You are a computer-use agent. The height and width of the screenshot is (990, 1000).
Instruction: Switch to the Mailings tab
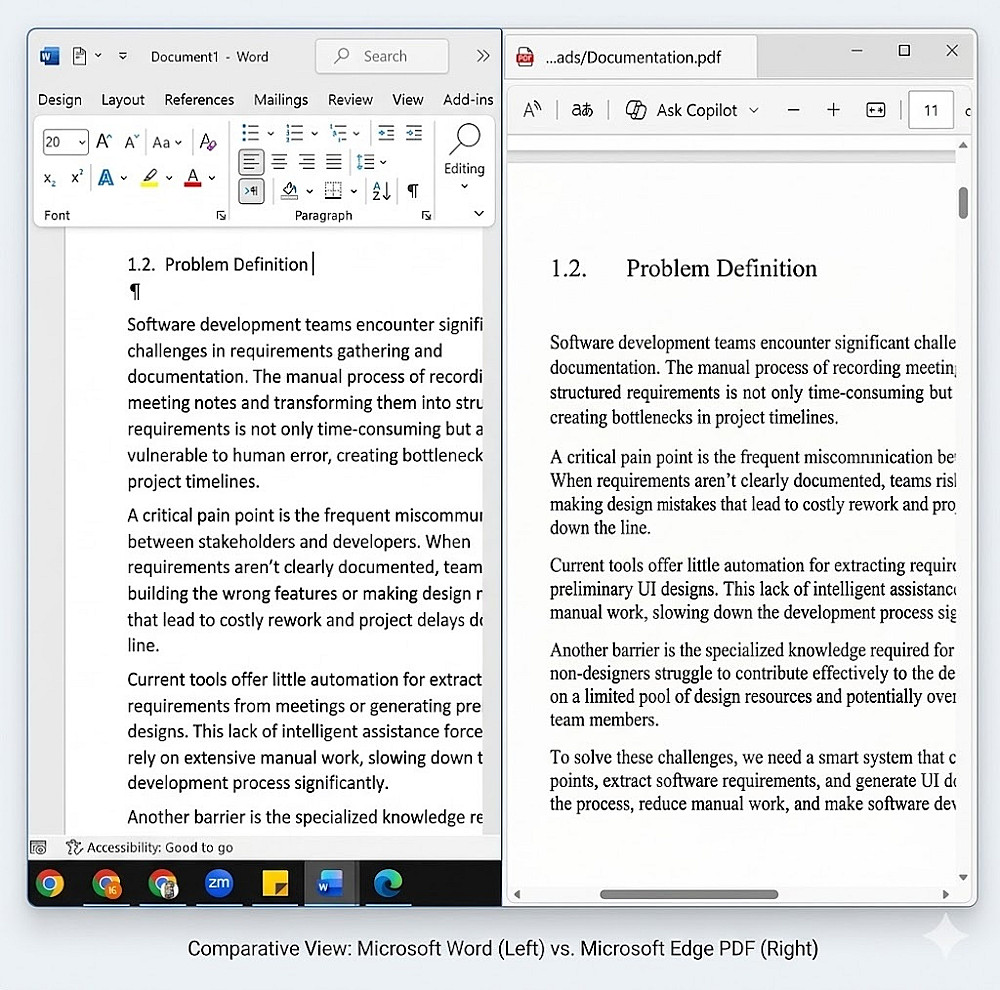(x=281, y=100)
